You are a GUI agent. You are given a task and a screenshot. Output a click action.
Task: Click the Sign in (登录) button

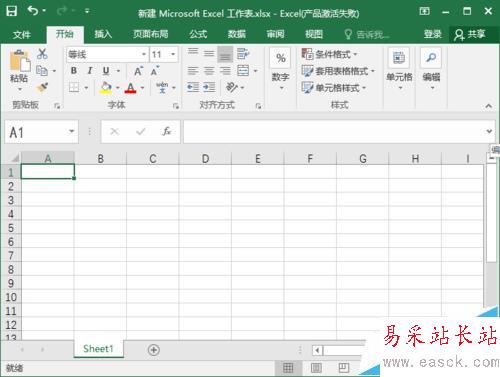(x=433, y=34)
